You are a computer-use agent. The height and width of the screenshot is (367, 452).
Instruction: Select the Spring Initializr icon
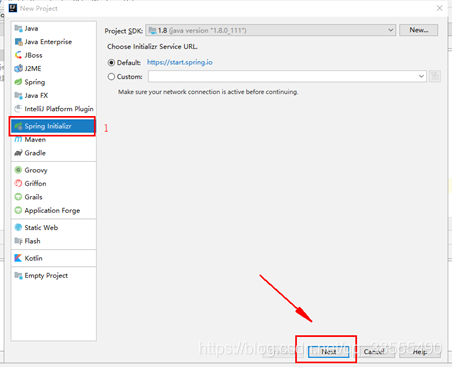click(x=18, y=126)
